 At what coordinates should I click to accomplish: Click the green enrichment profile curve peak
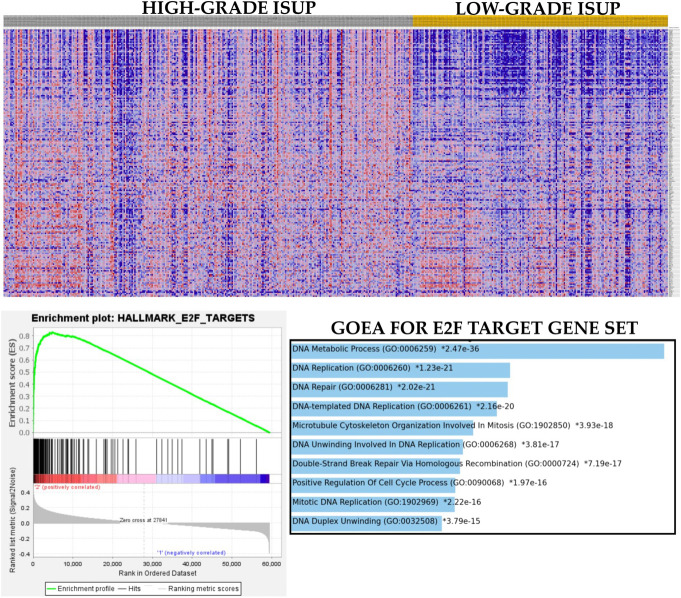pyautogui.click(x=51, y=333)
